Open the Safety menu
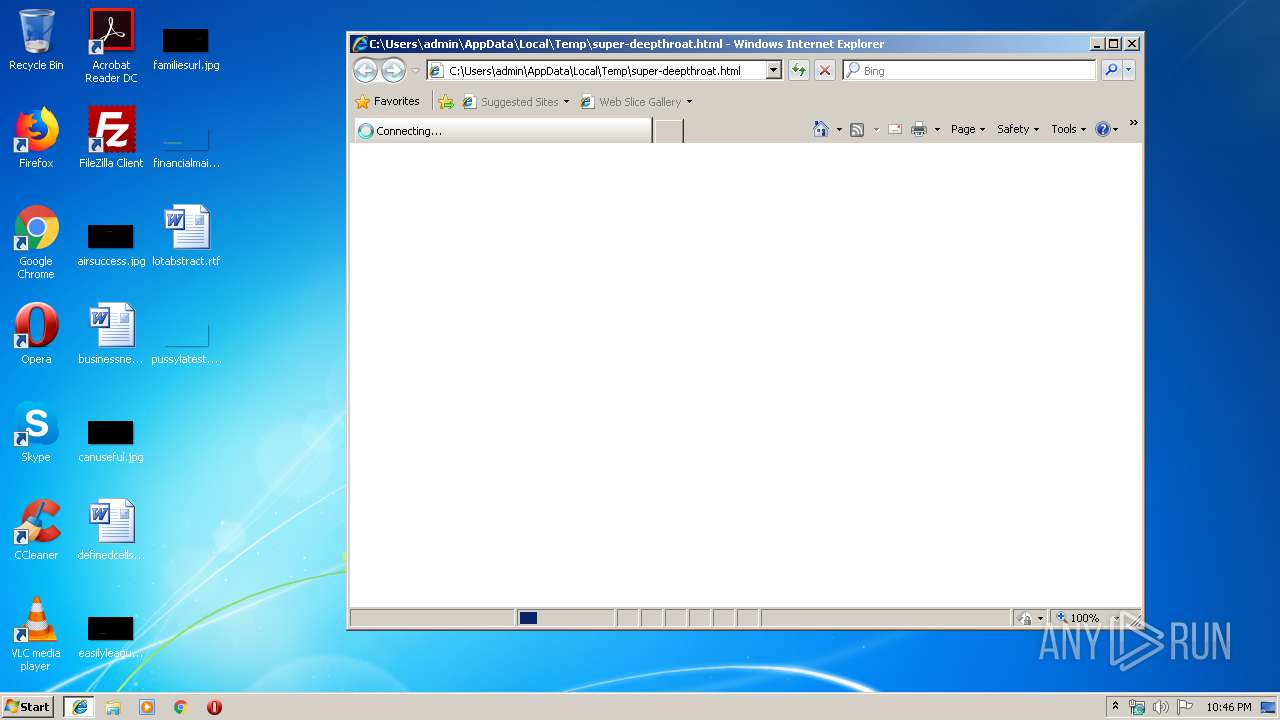The image size is (1280, 720). [1018, 129]
